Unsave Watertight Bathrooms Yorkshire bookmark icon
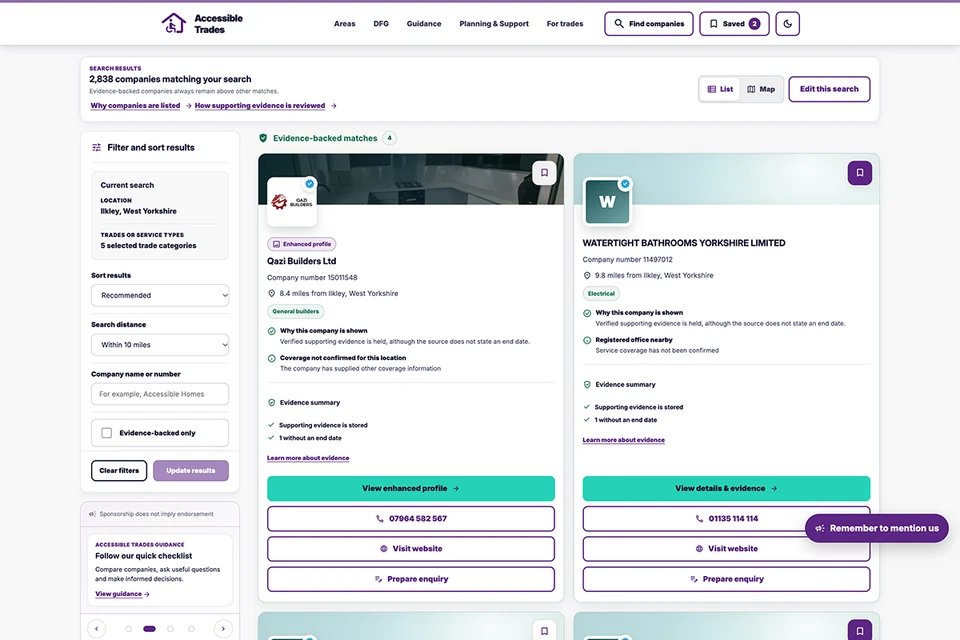The image size is (960, 640). (x=860, y=173)
